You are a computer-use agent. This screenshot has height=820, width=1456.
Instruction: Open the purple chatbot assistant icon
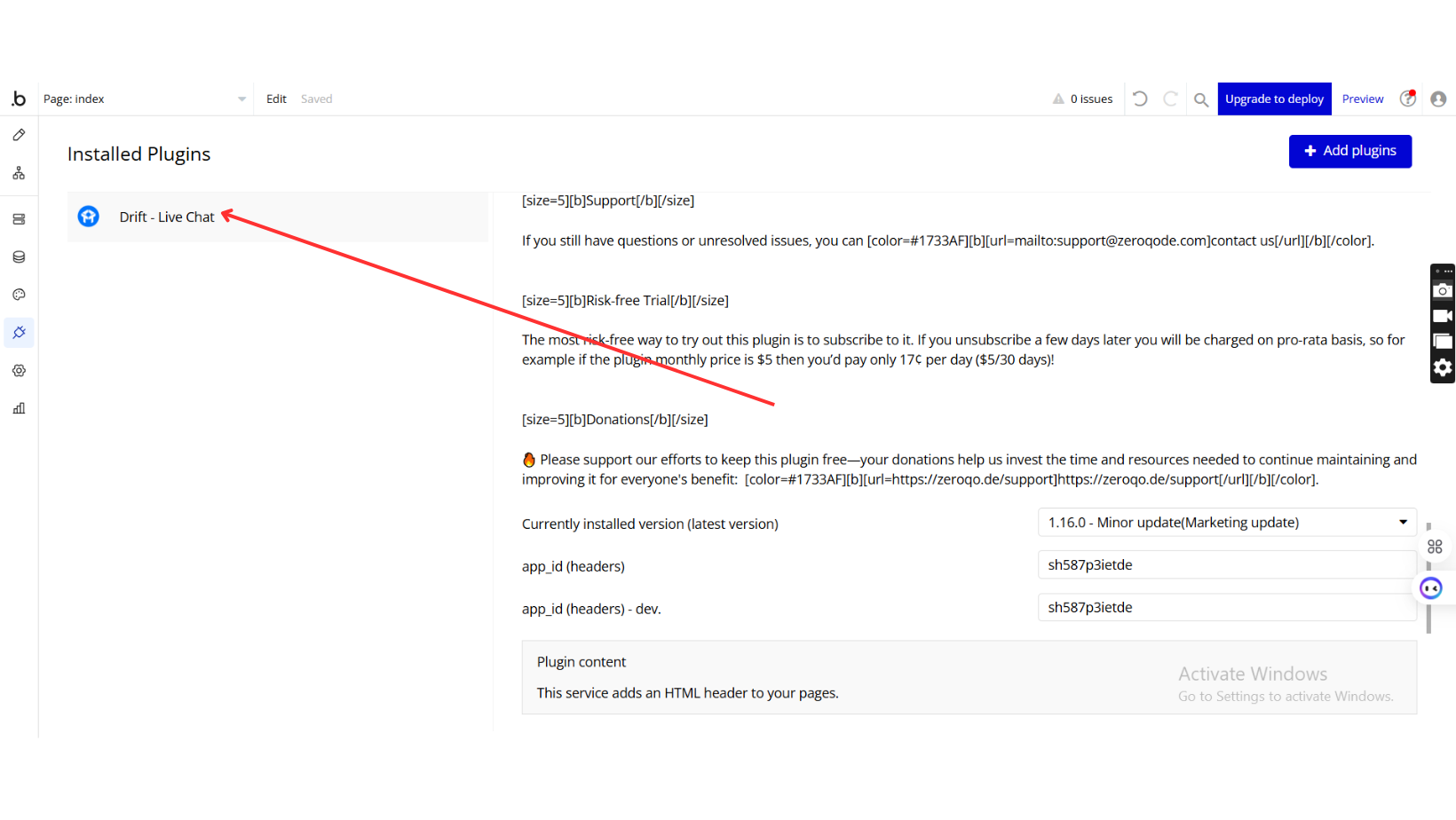point(1431,587)
